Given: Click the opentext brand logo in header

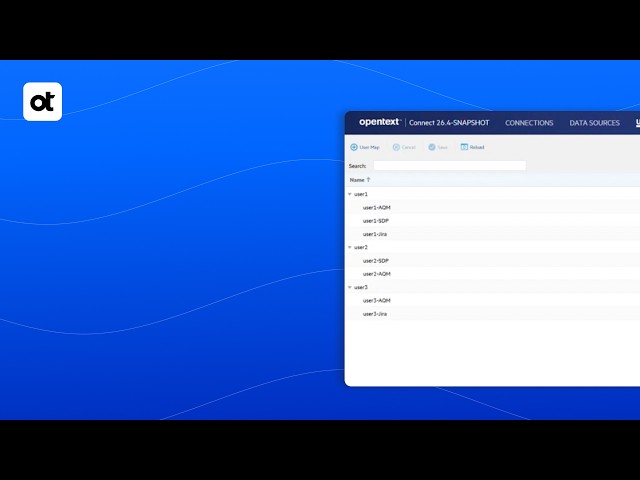Looking at the screenshot, I should pos(379,122).
